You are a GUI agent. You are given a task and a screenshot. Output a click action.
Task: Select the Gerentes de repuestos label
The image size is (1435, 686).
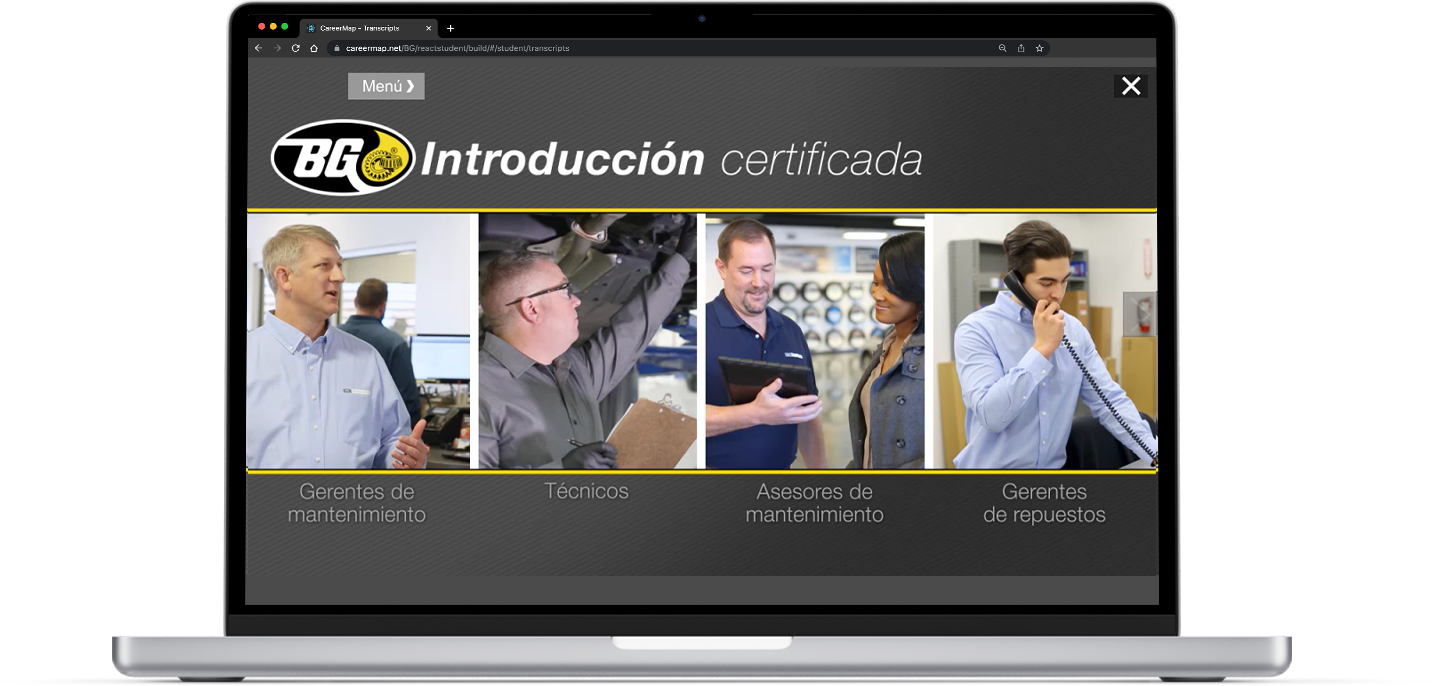(x=1044, y=503)
